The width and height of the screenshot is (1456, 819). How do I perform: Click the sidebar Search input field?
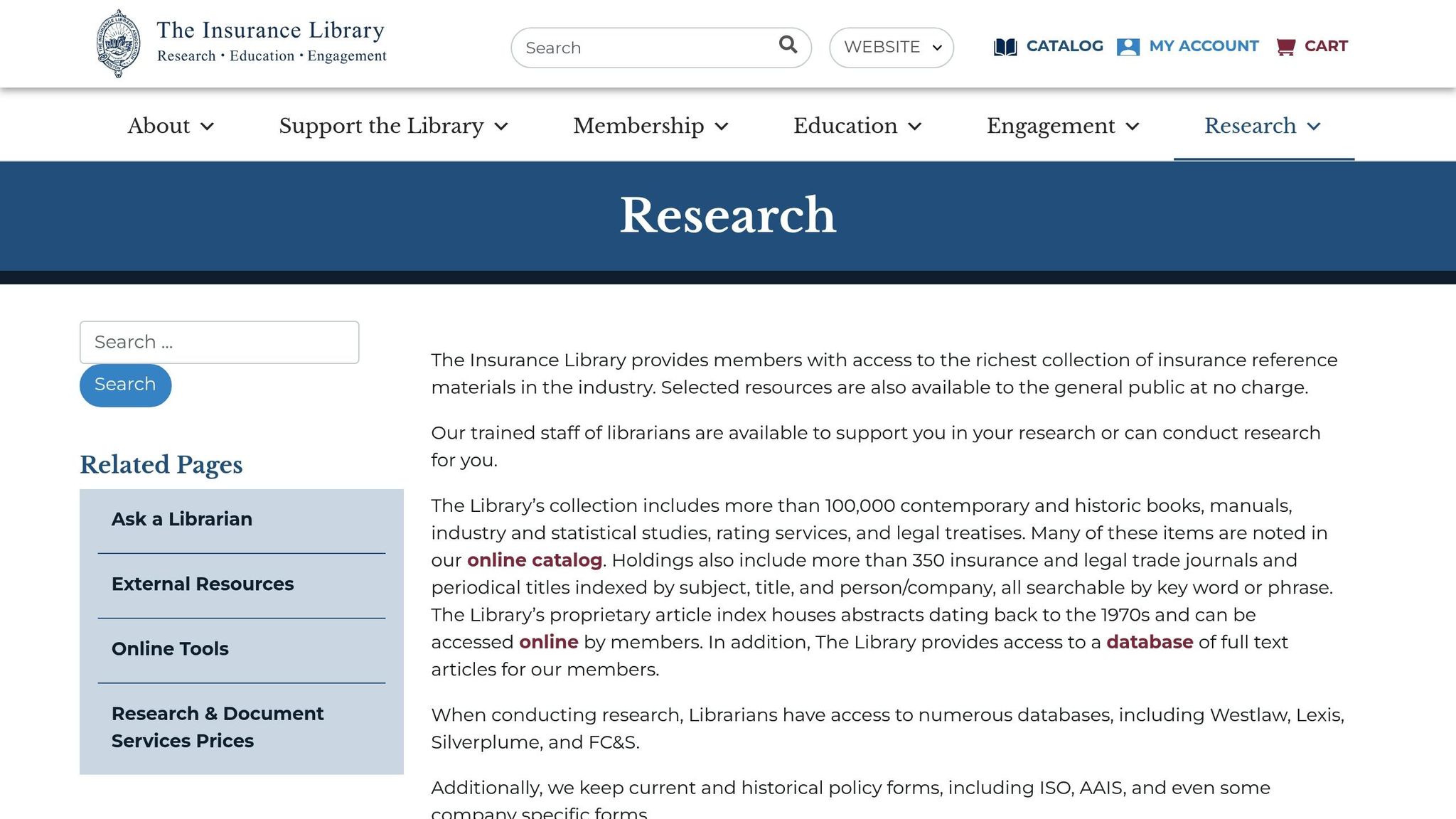[219, 342]
